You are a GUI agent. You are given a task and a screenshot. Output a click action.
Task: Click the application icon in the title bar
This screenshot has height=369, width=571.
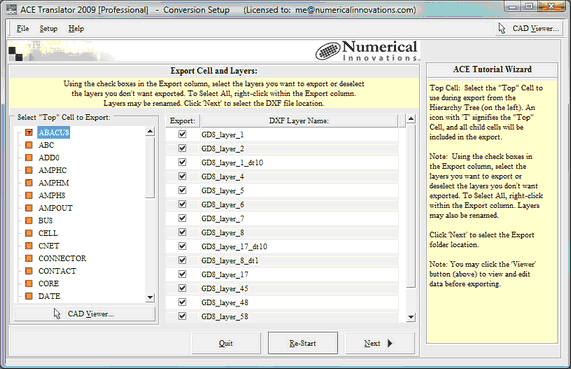(x=11, y=9)
